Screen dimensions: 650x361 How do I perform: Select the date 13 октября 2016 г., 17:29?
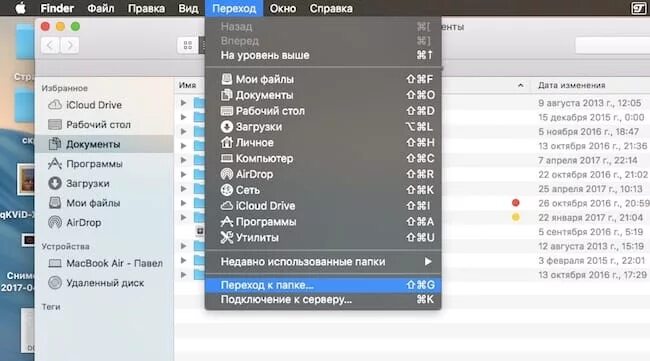[592, 275]
